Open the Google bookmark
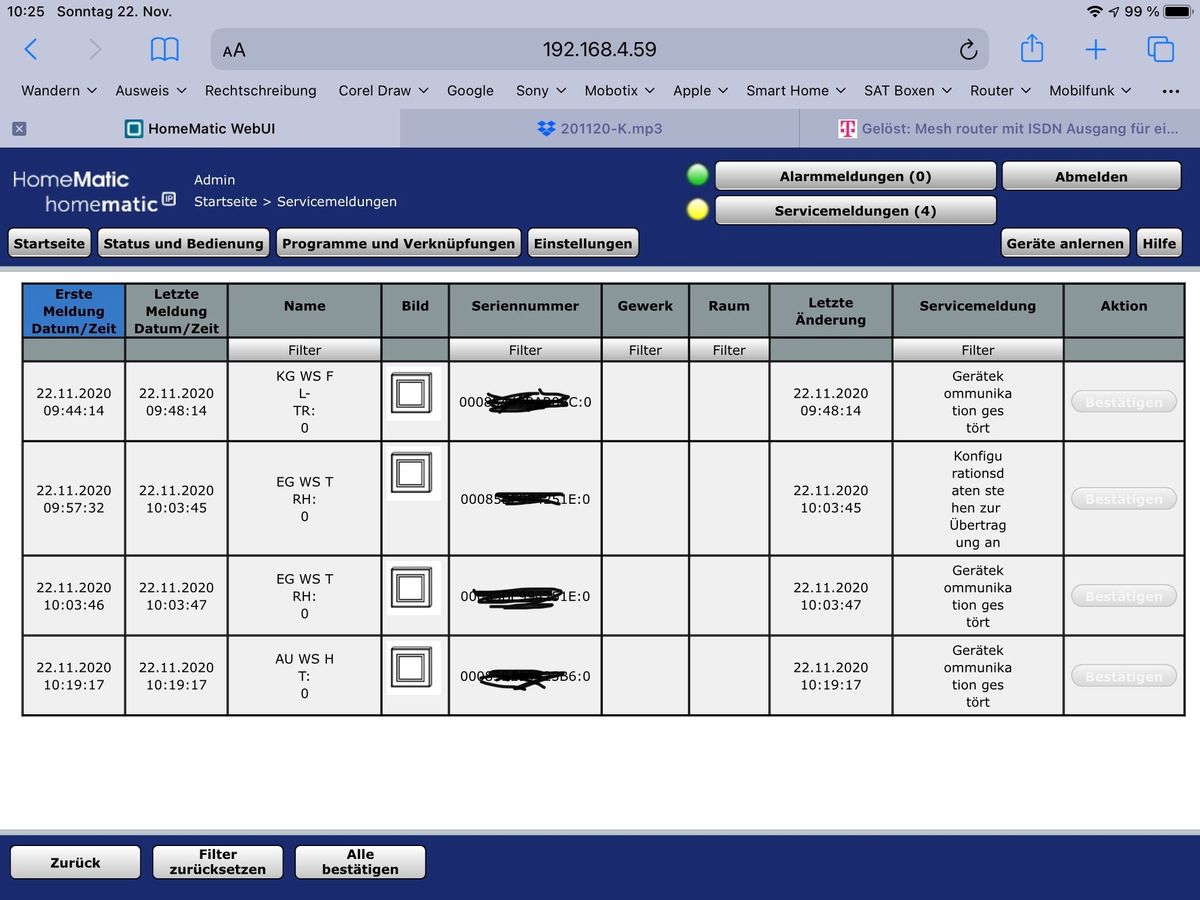1200x900 pixels. [470, 90]
